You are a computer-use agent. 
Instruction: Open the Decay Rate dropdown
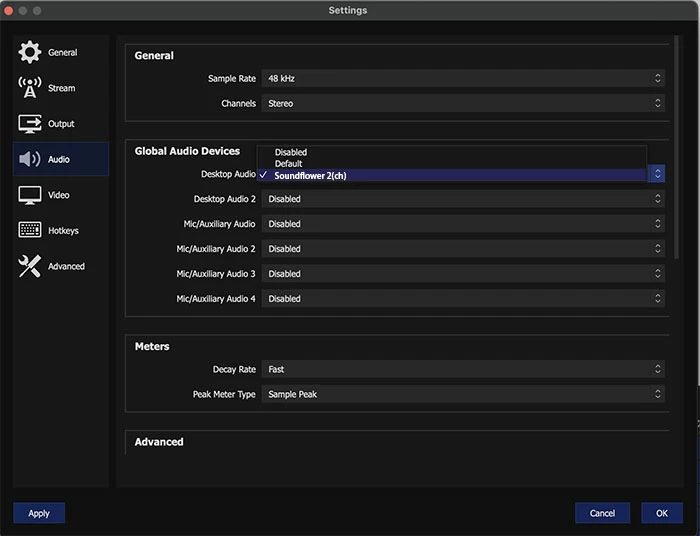pyautogui.click(x=462, y=369)
